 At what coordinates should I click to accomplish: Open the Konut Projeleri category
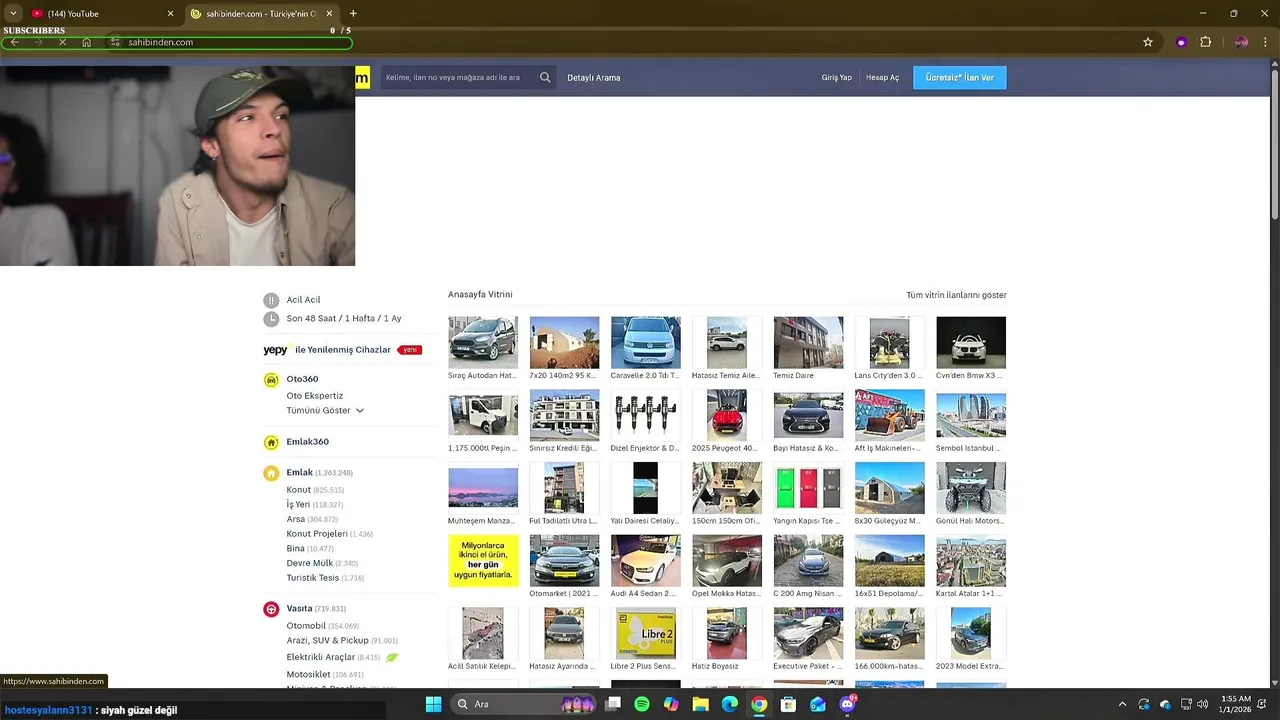(x=317, y=534)
